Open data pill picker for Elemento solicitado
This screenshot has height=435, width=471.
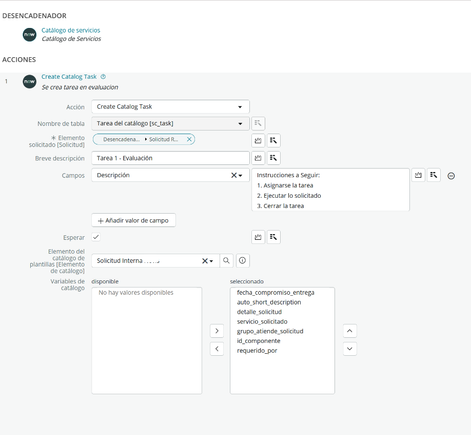(273, 140)
